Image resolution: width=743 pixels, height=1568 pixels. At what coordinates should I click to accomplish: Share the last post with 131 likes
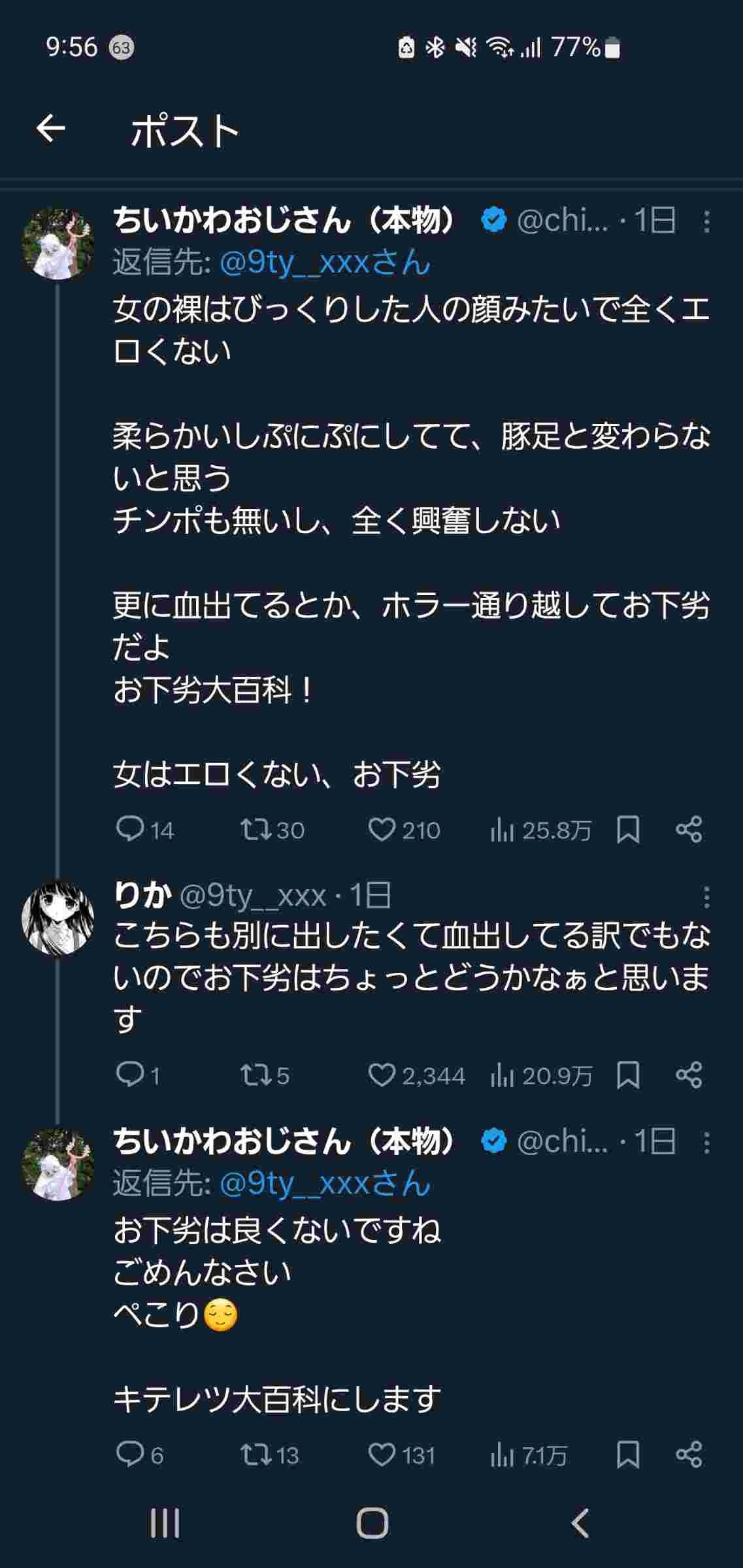pos(689,1454)
